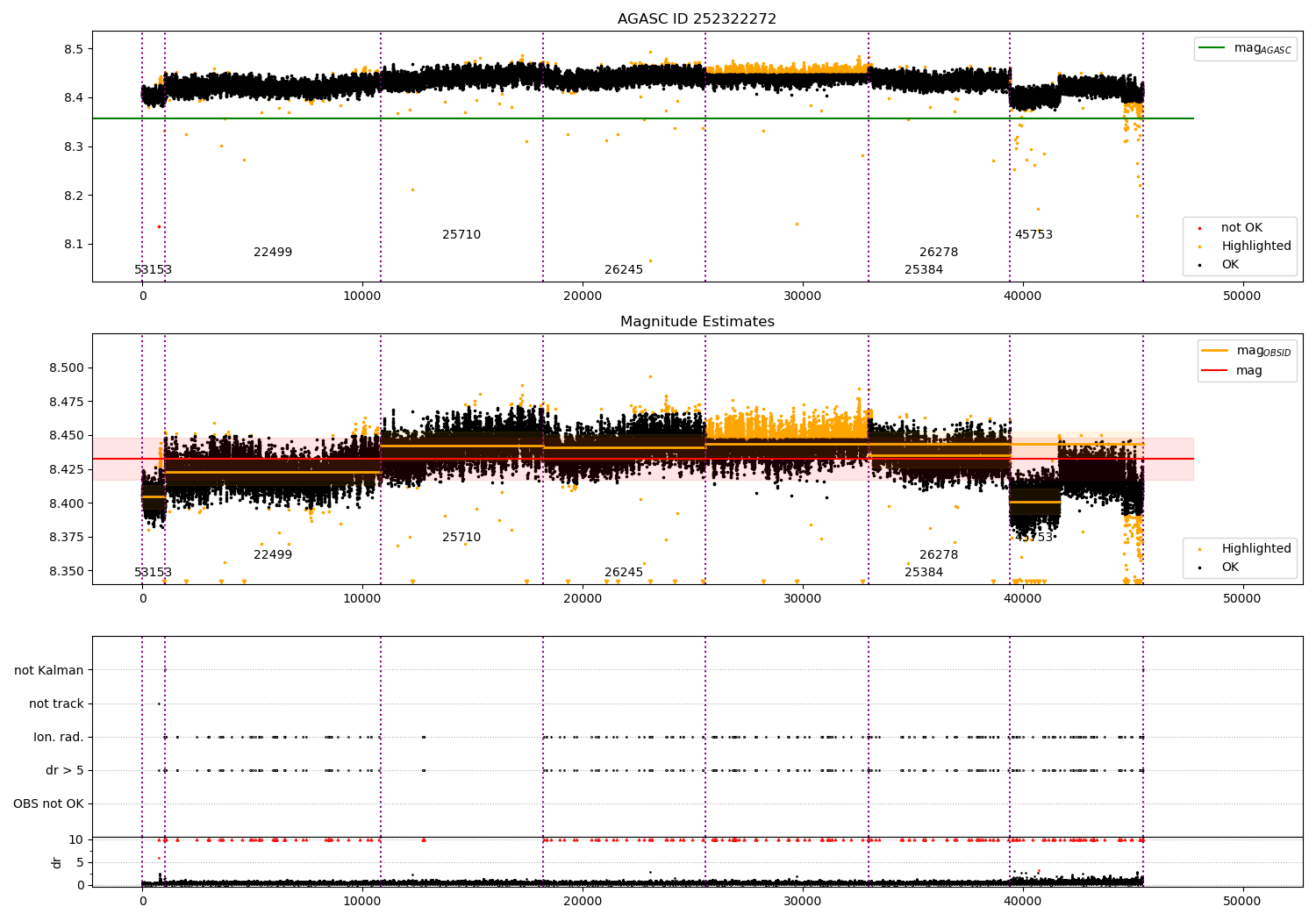This screenshot has width=1316, height=921.
Task: Click the "dr > 5" axis label
Action: coord(65,771)
